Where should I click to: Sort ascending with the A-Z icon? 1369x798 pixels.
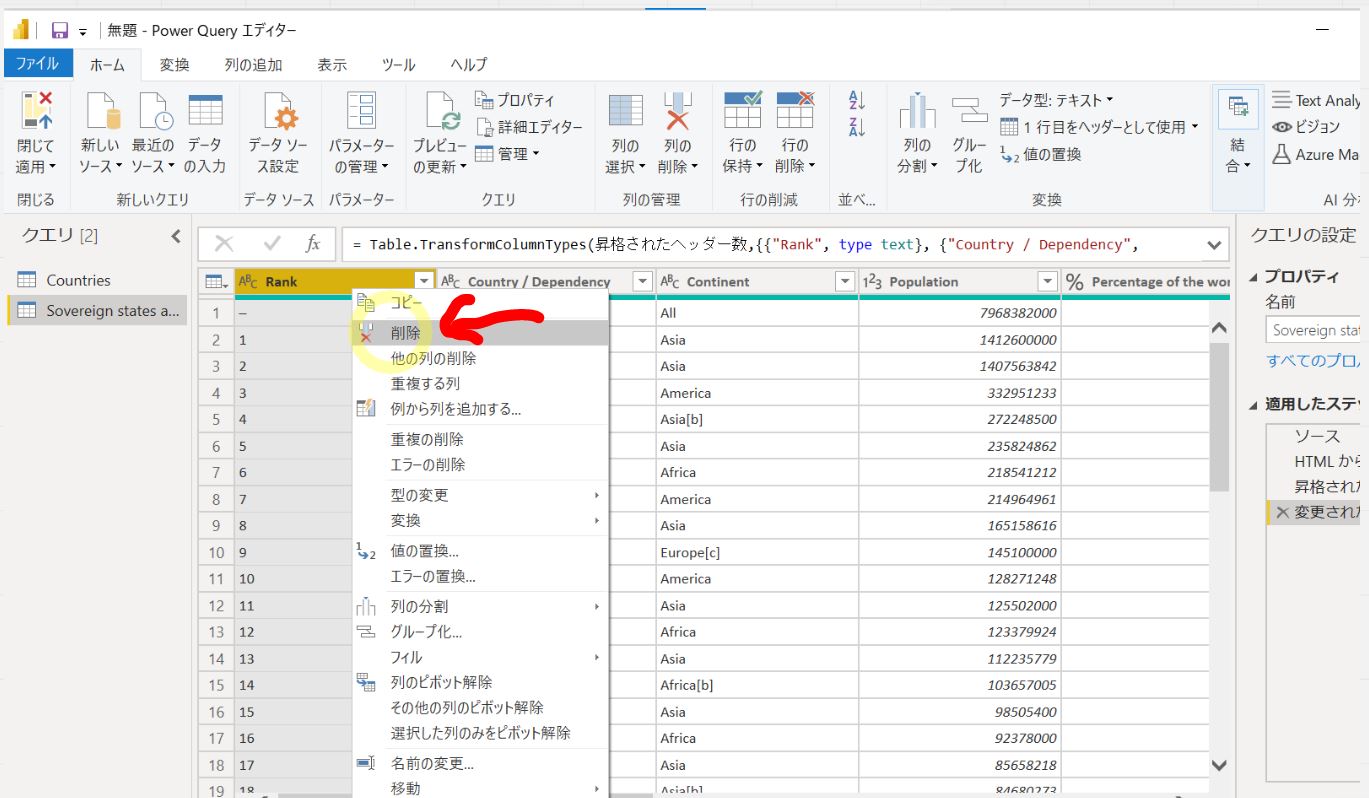(856, 100)
